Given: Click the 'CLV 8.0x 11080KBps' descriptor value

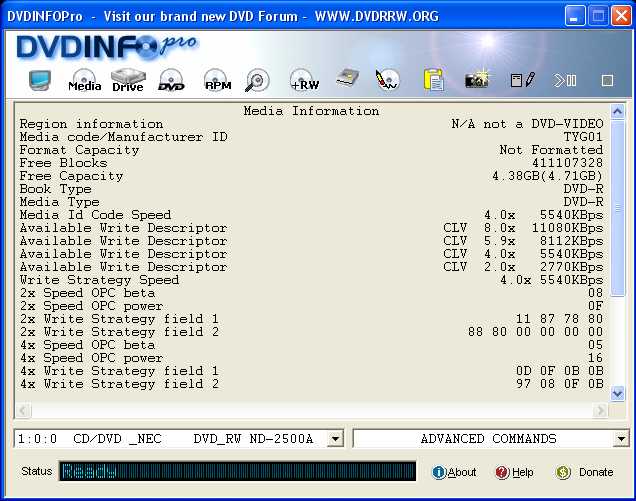Looking at the screenshot, I should pyautogui.click(x=523, y=228).
